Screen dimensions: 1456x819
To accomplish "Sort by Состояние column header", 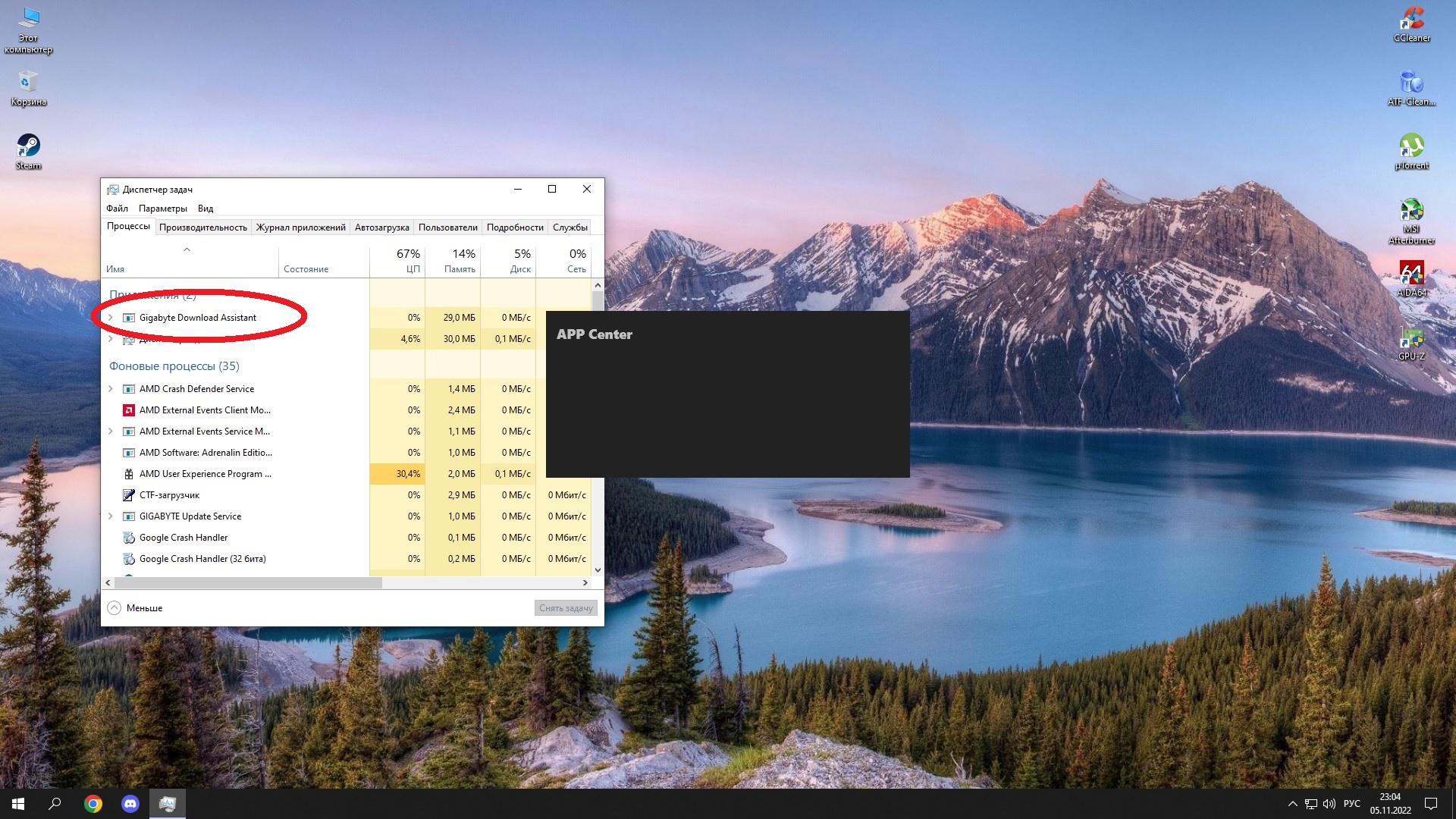I will [x=324, y=261].
